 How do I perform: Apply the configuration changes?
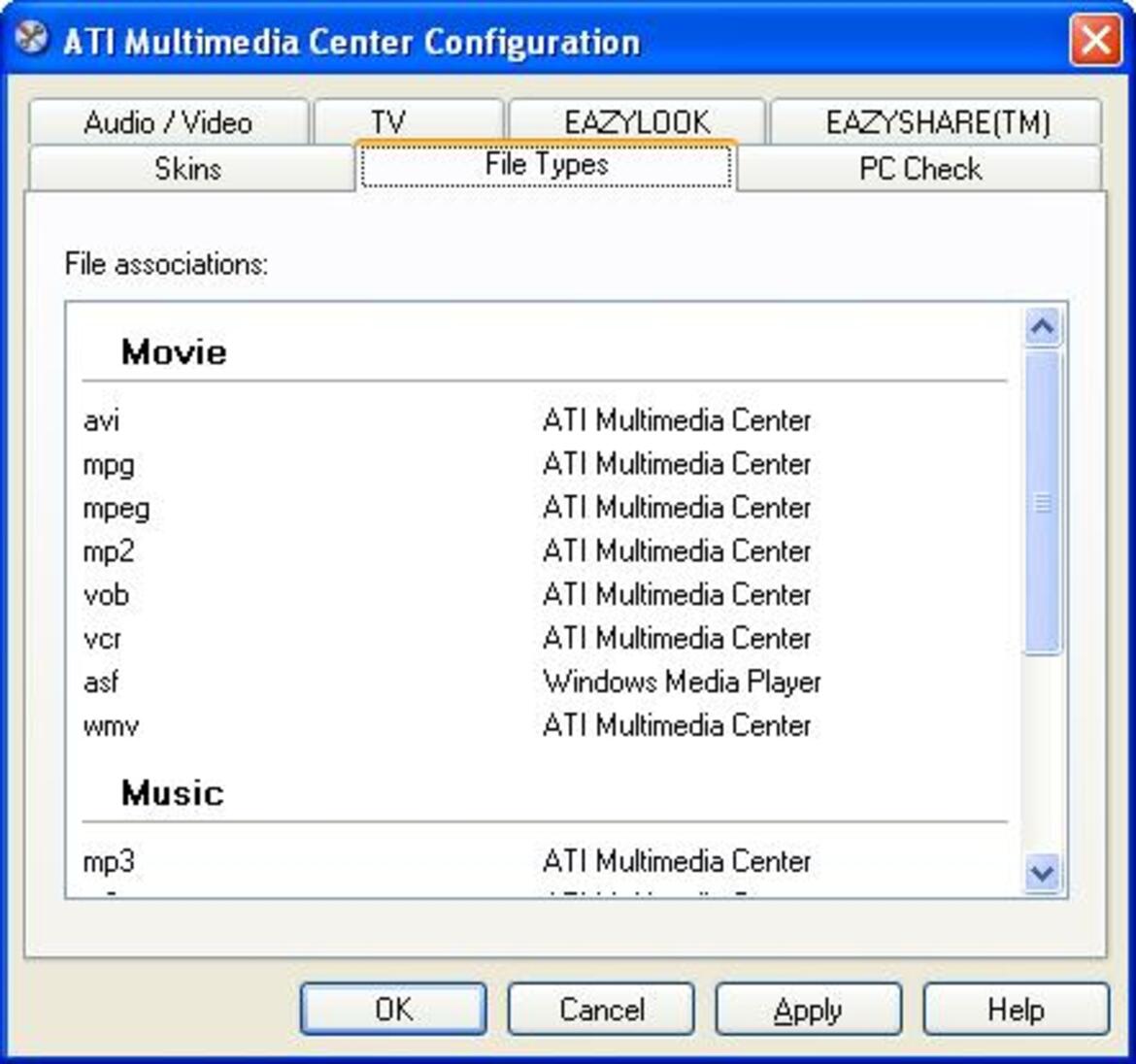pyautogui.click(x=809, y=1009)
